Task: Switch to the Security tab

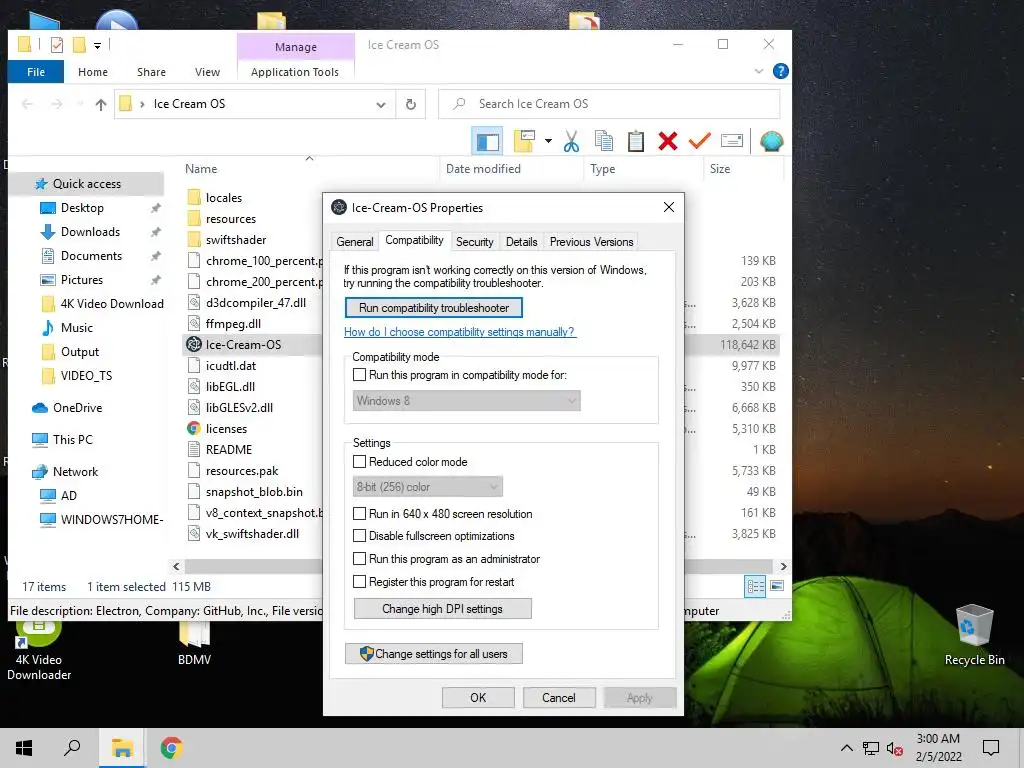Action: 475,242
